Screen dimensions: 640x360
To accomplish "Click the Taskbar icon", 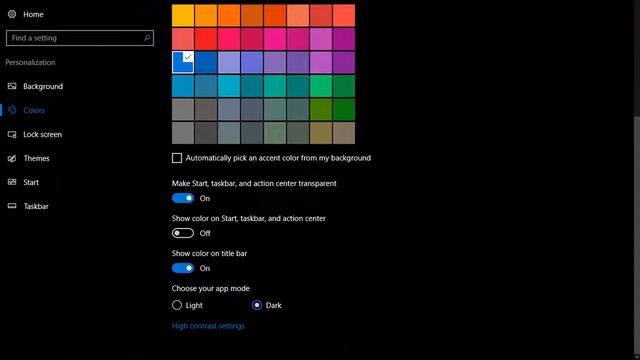I will click(12, 206).
